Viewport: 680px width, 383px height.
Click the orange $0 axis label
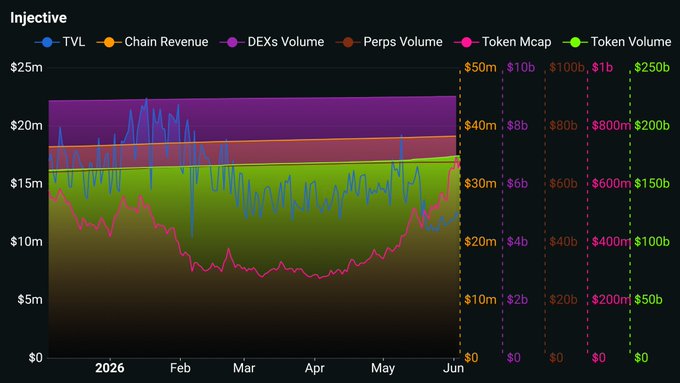(471, 357)
